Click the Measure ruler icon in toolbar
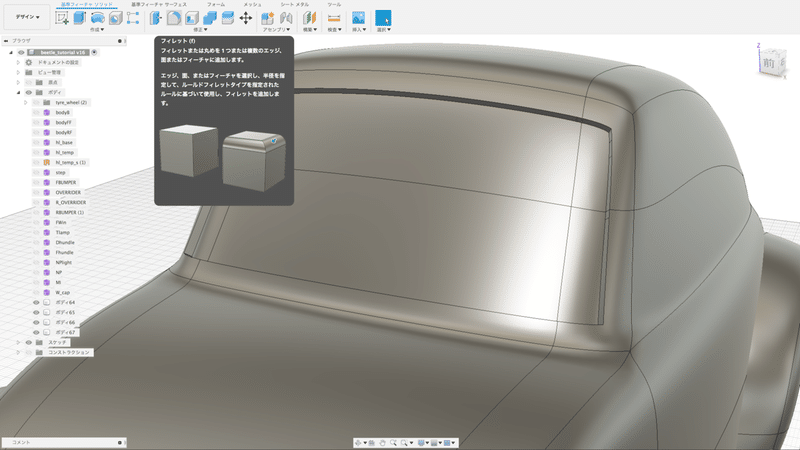800x450 pixels. tap(333, 18)
